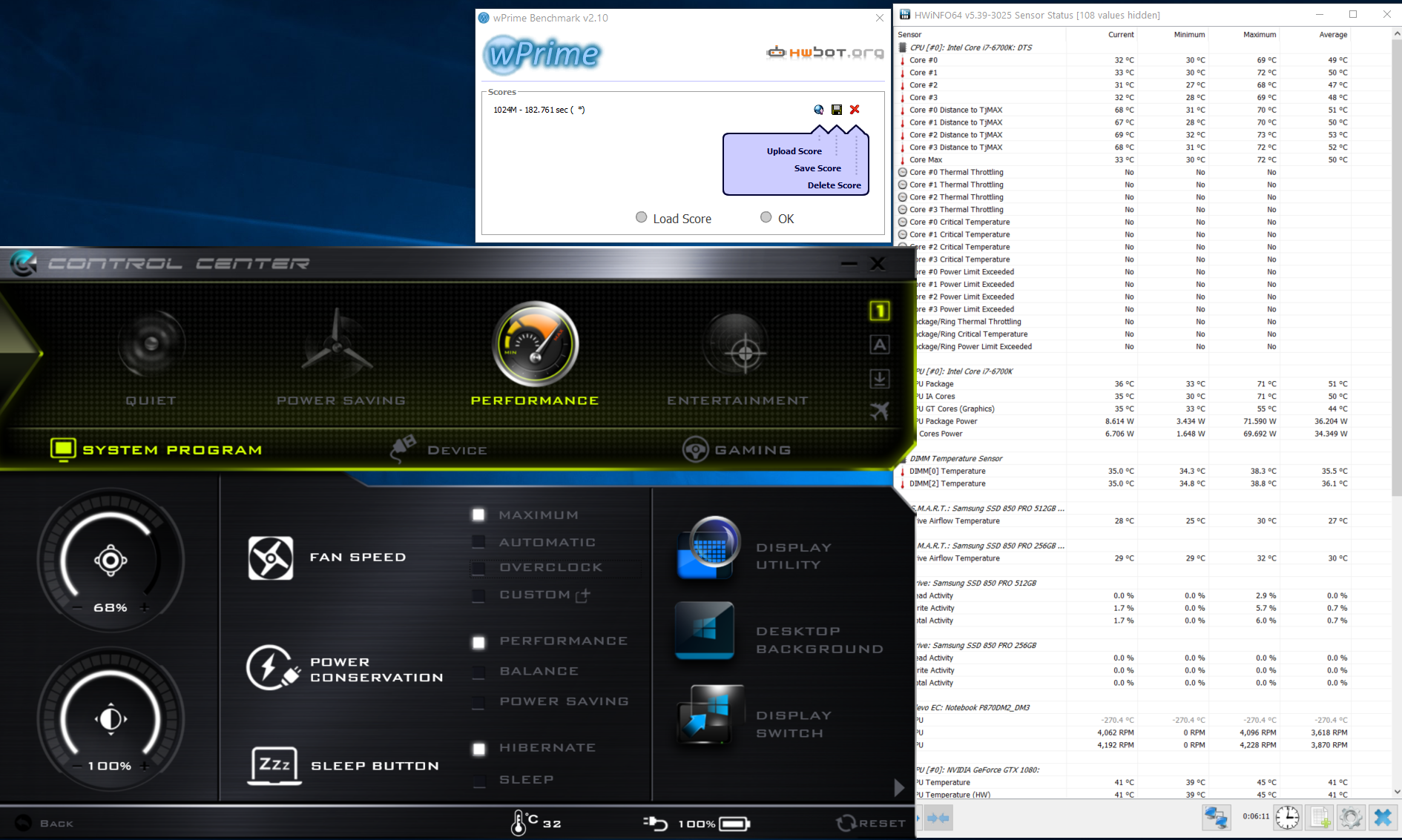
Task: Select the Quiet mode speaker icon
Action: coord(151,344)
